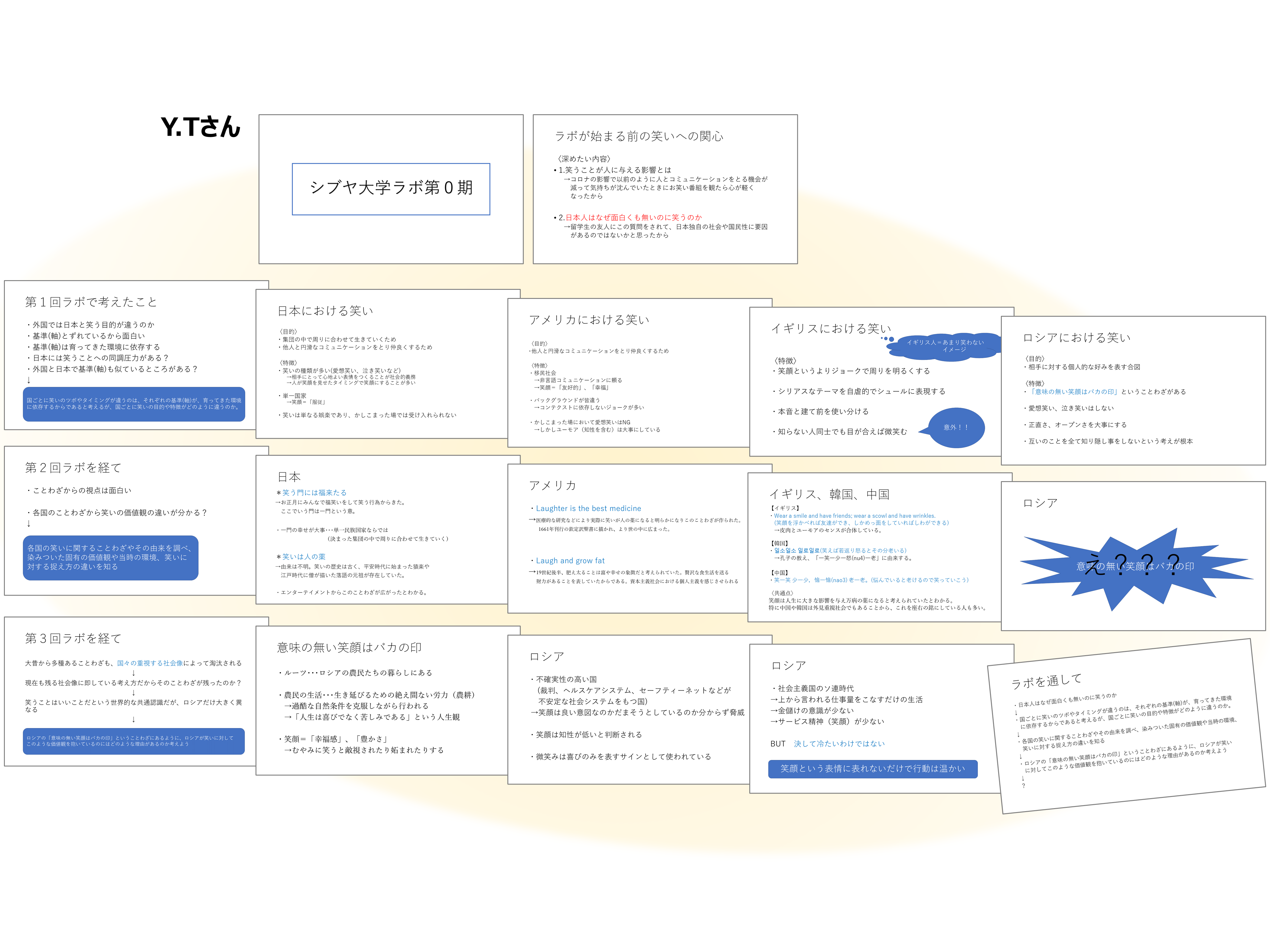Click the blue box starting '国ごとに笑いのツボやタイミング'
The height and width of the screenshot is (952, 1270).
(134, 404)
